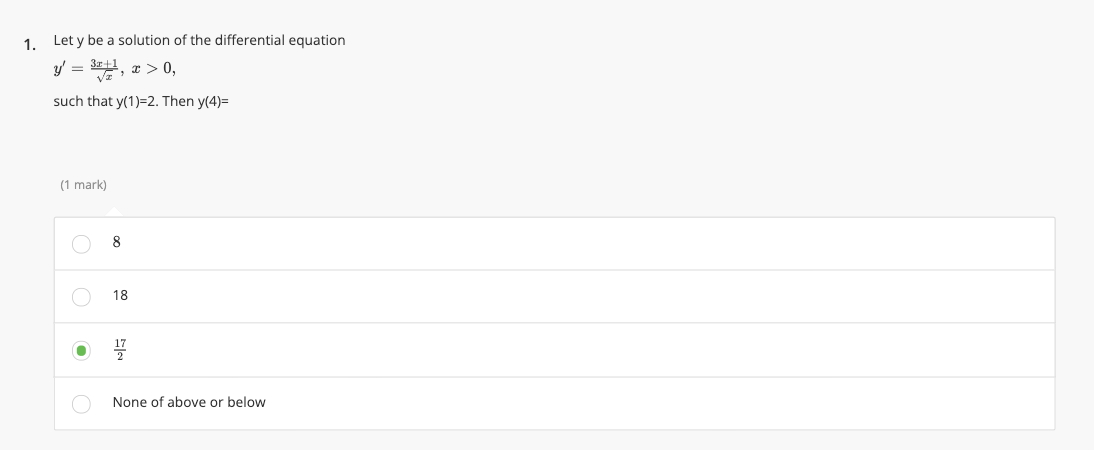Click the answer label "18"
The width and height of the screenshot is (1094, 450).
(x=120, y=295)
